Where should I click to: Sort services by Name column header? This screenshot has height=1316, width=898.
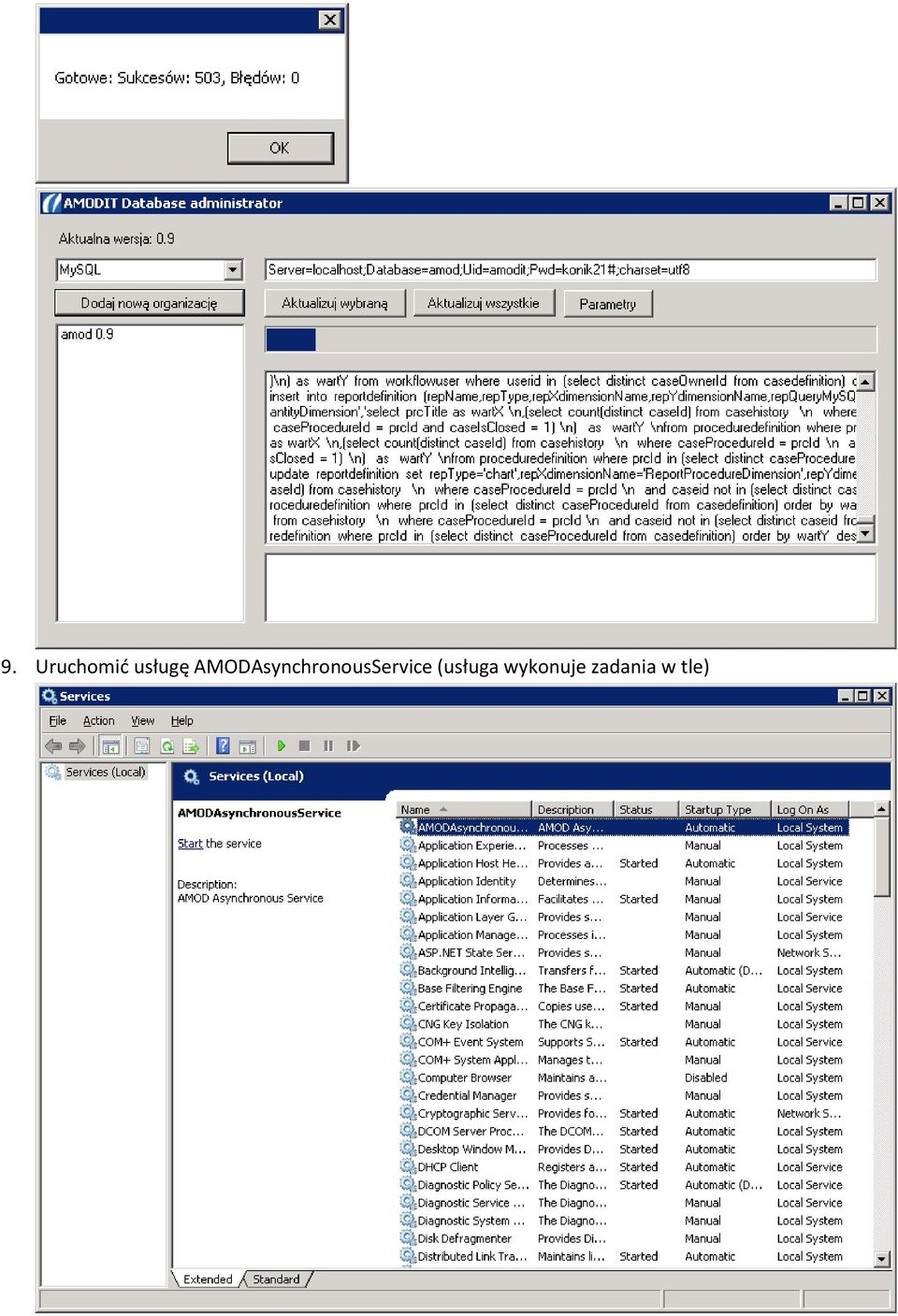463,809
